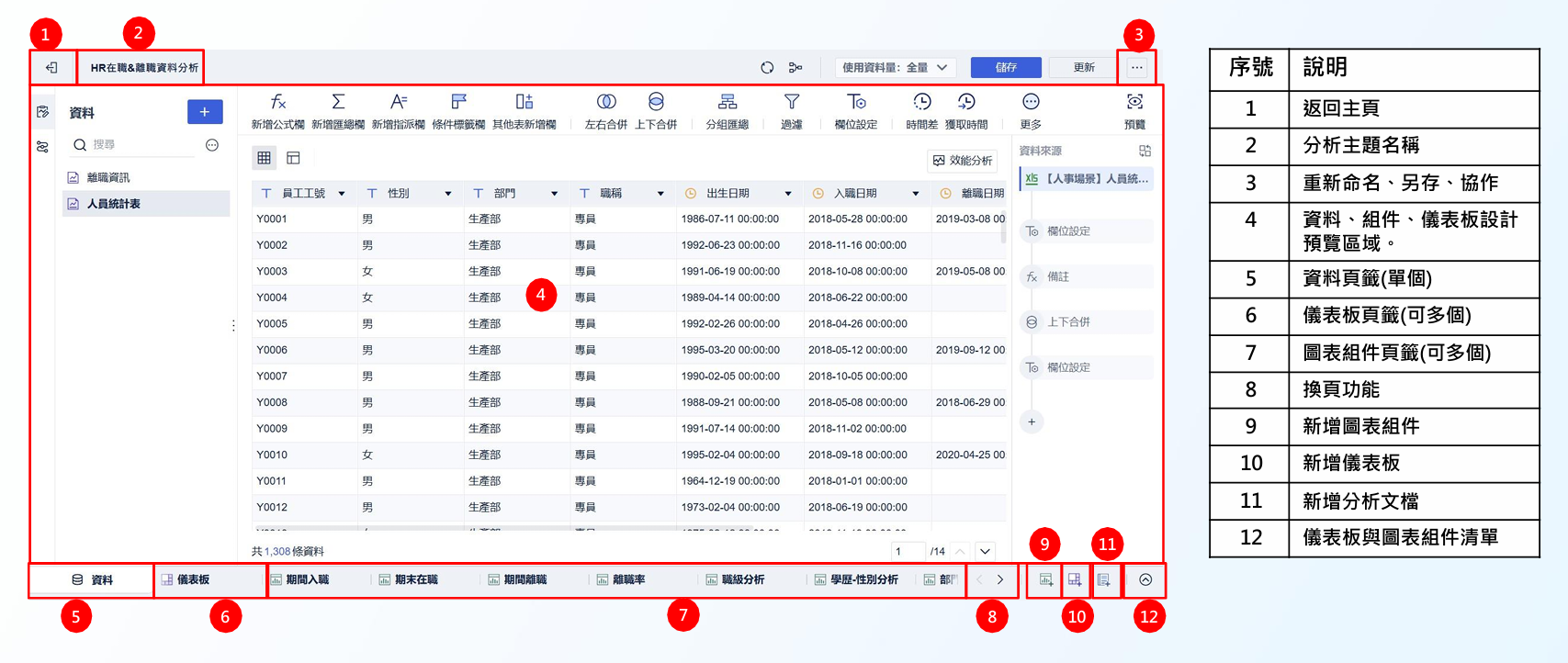Open group summary (分組匯總)
1568x663 pixels.
tap(728, 111)
